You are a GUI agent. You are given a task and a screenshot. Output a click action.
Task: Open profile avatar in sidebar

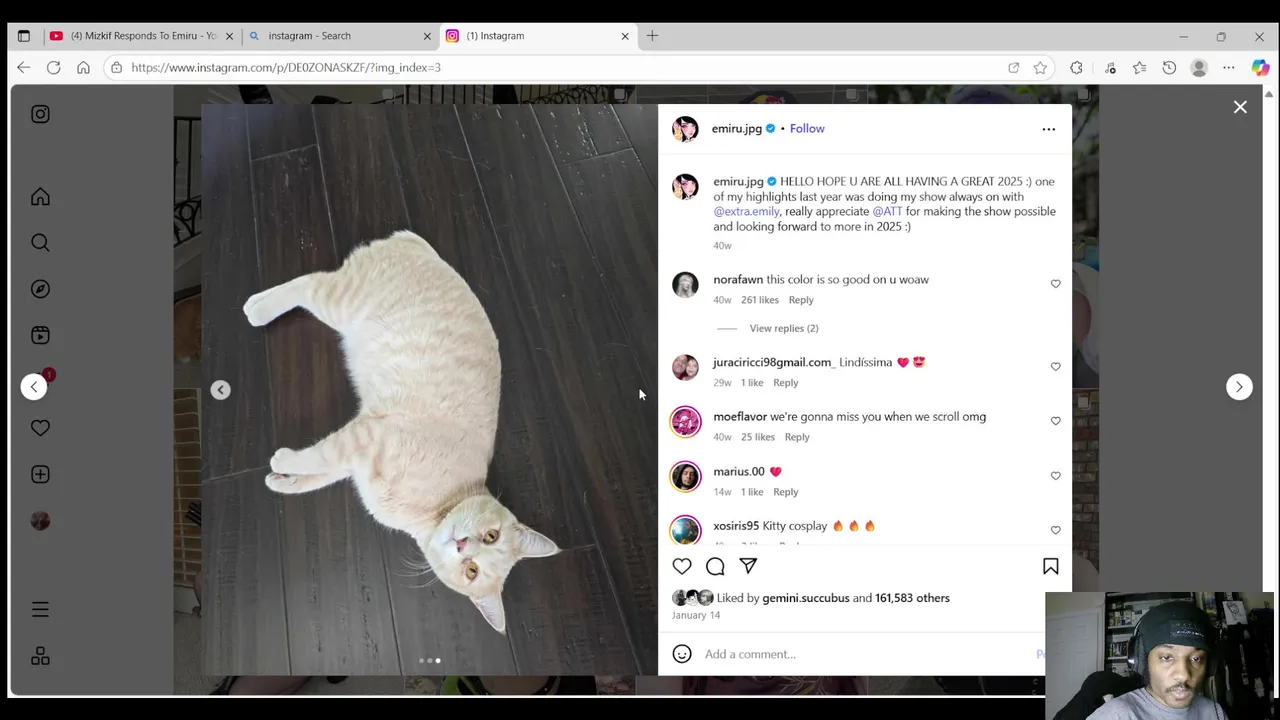coord(40,521)
